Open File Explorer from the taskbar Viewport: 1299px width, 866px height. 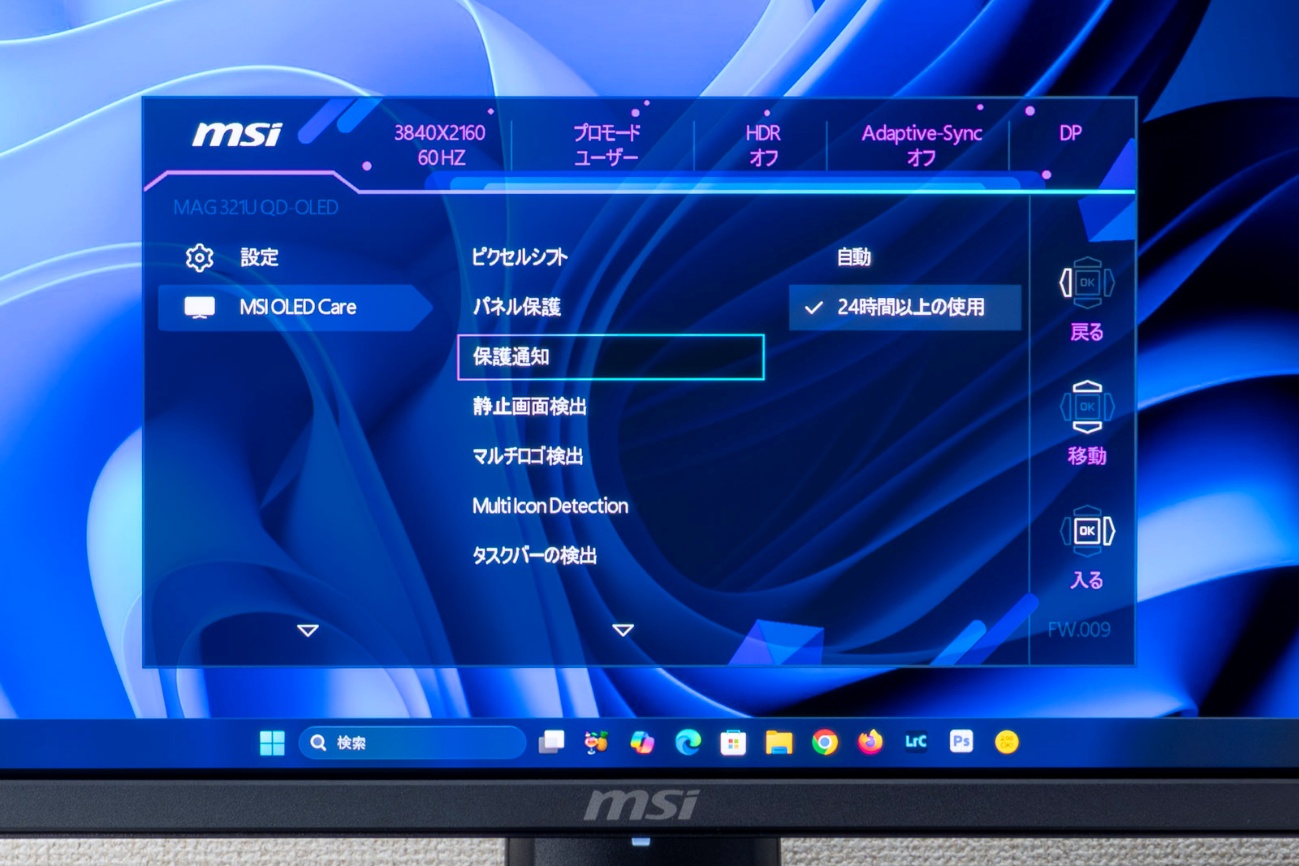[779, 742]
